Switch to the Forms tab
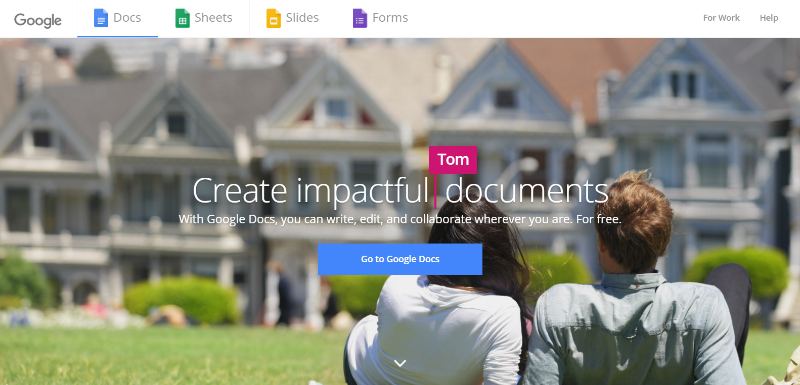The width and height of the screenshot is (800, 385). tap(380, 18)
